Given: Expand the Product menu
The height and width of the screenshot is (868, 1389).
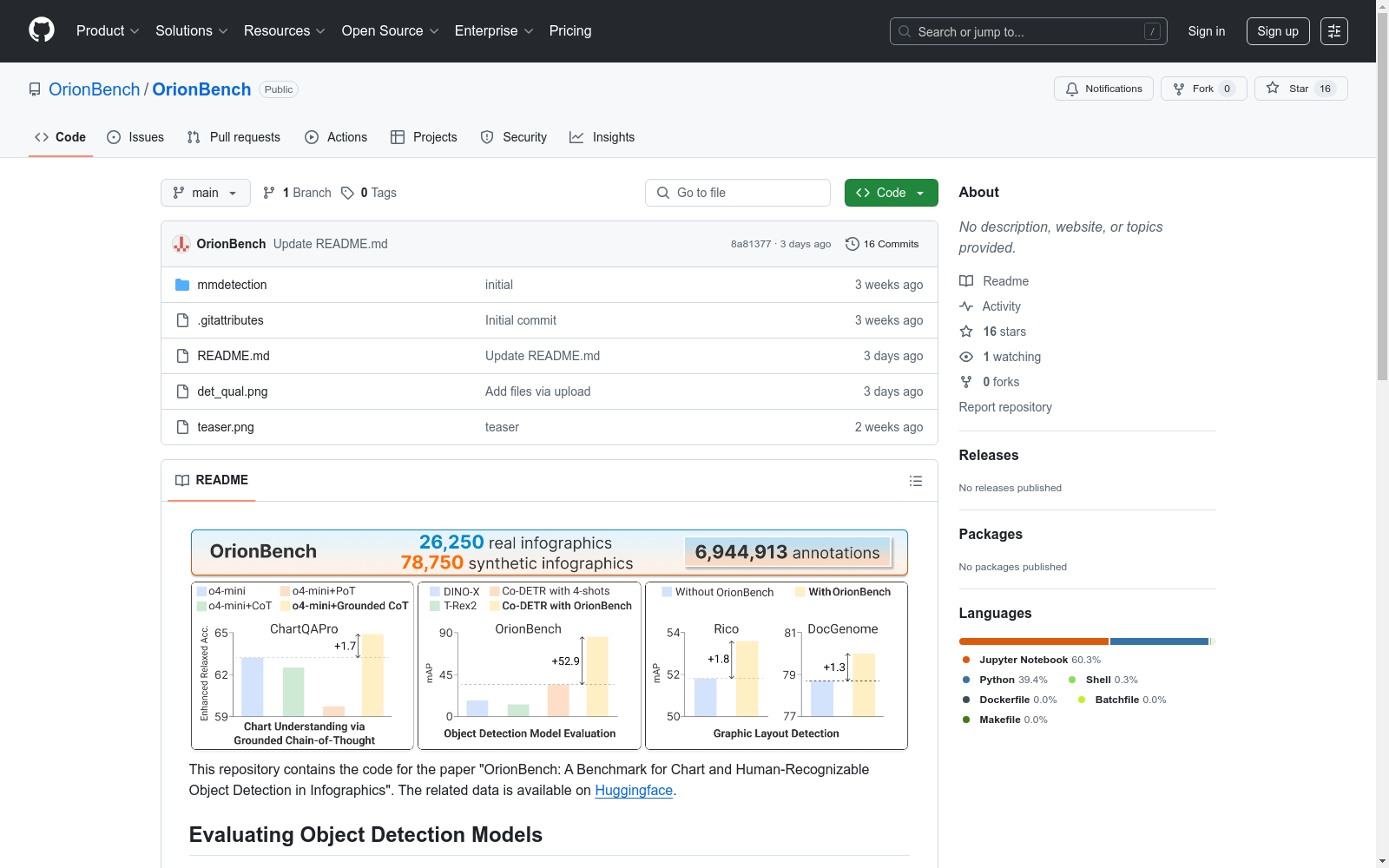Looking at the screenshot, I should tap(108, 31).
